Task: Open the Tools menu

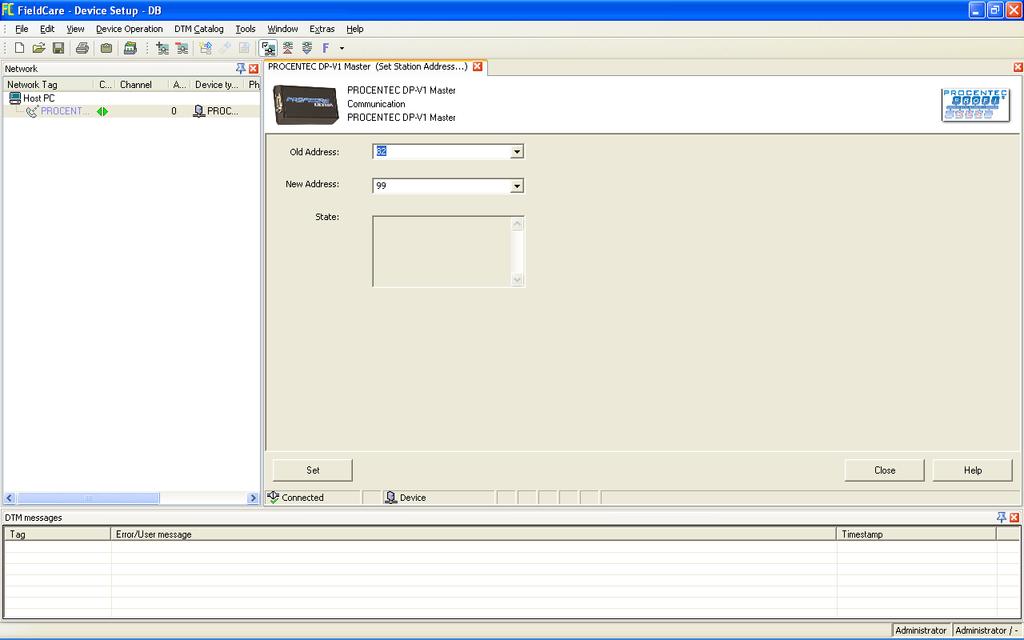Action: click(246, 29)
